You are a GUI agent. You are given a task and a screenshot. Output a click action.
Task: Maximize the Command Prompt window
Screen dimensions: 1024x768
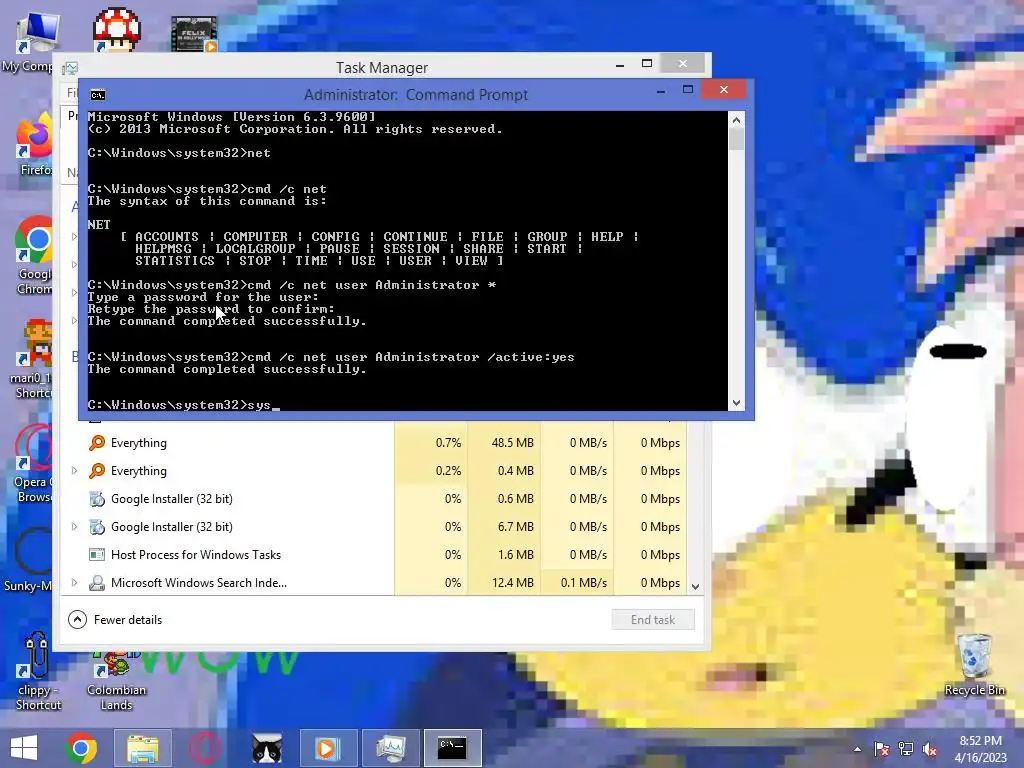coord(688,90)
